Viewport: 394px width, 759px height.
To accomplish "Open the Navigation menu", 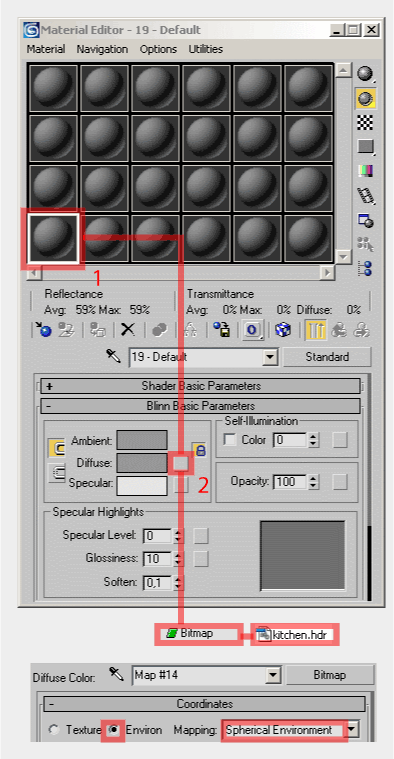I will 102,49.
